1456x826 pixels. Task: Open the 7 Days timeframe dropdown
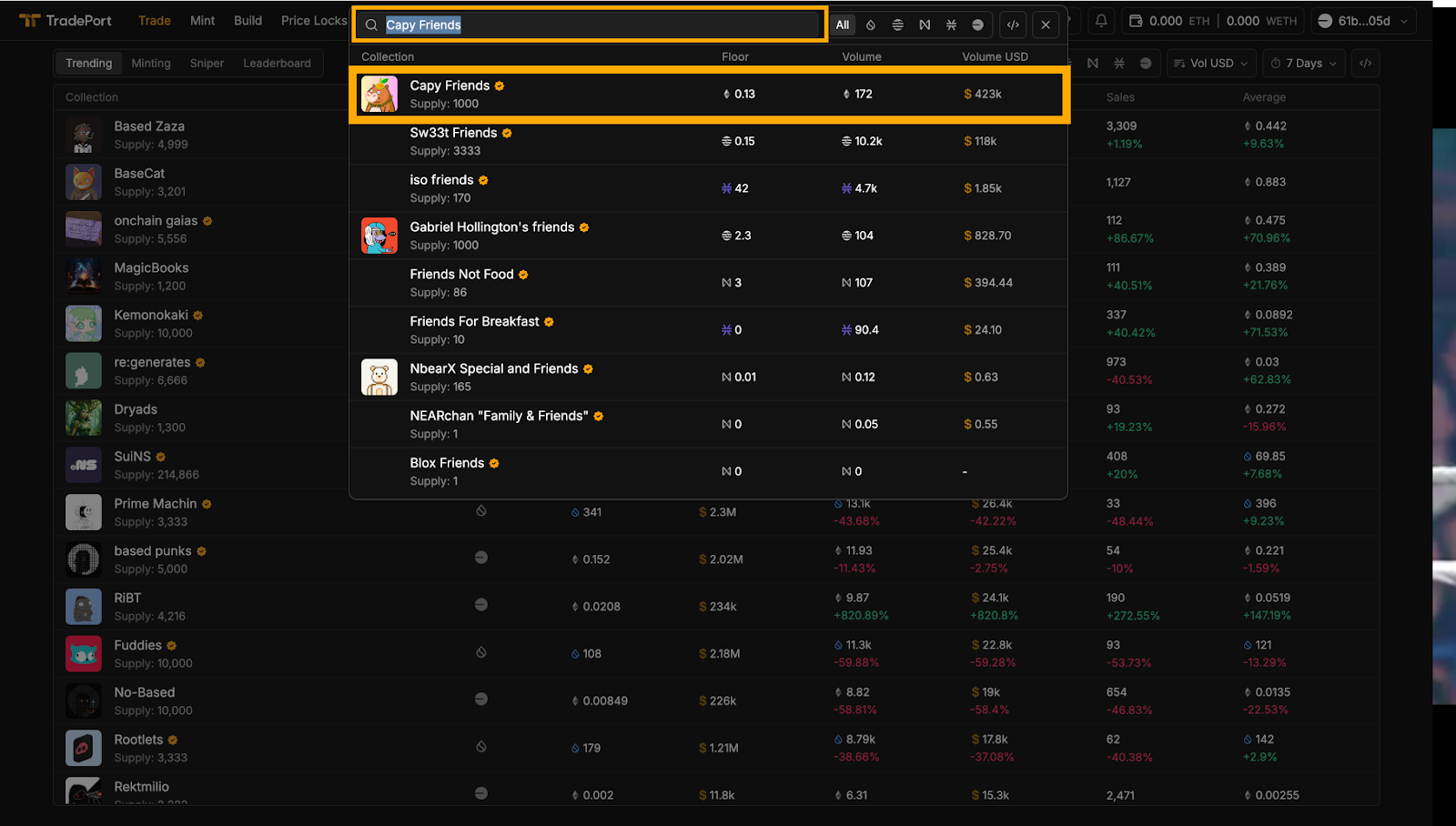pos(1304,63)
